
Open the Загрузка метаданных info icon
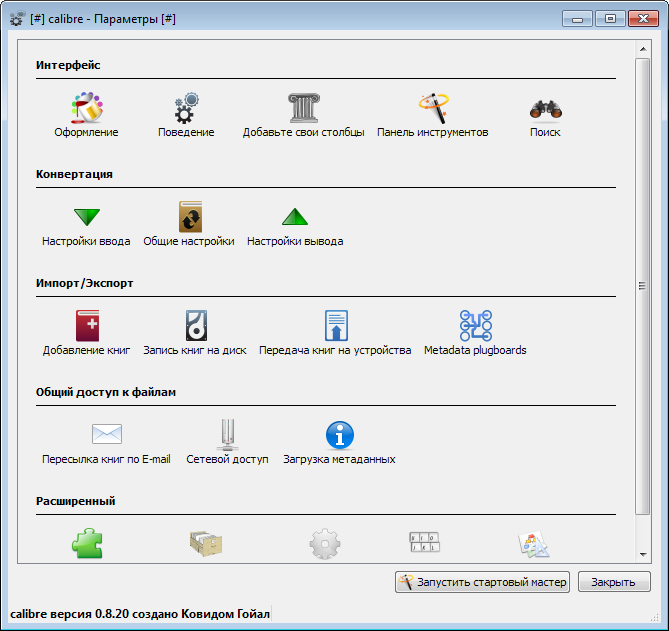point(340,435)
